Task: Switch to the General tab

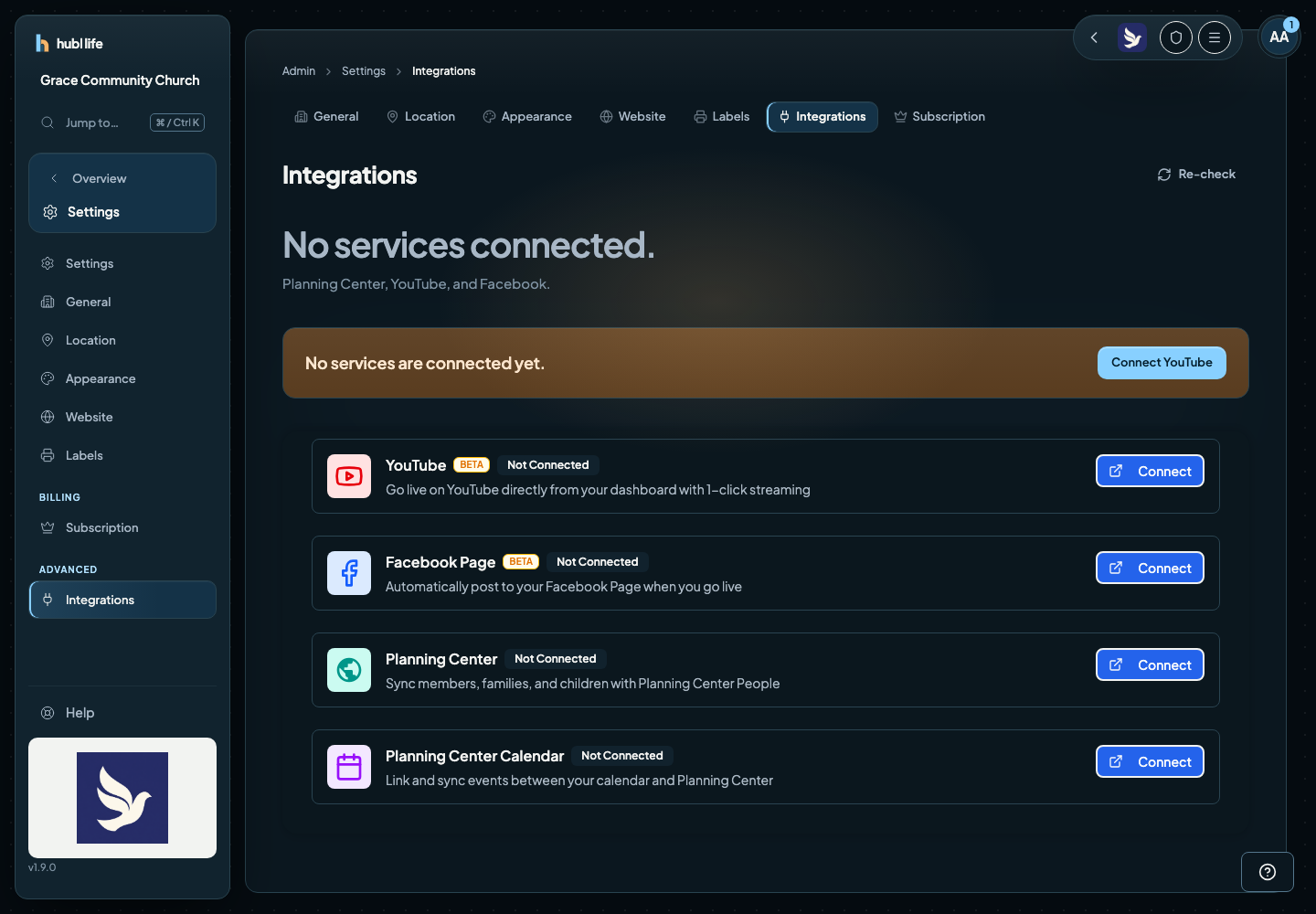Action: [326, 117]
